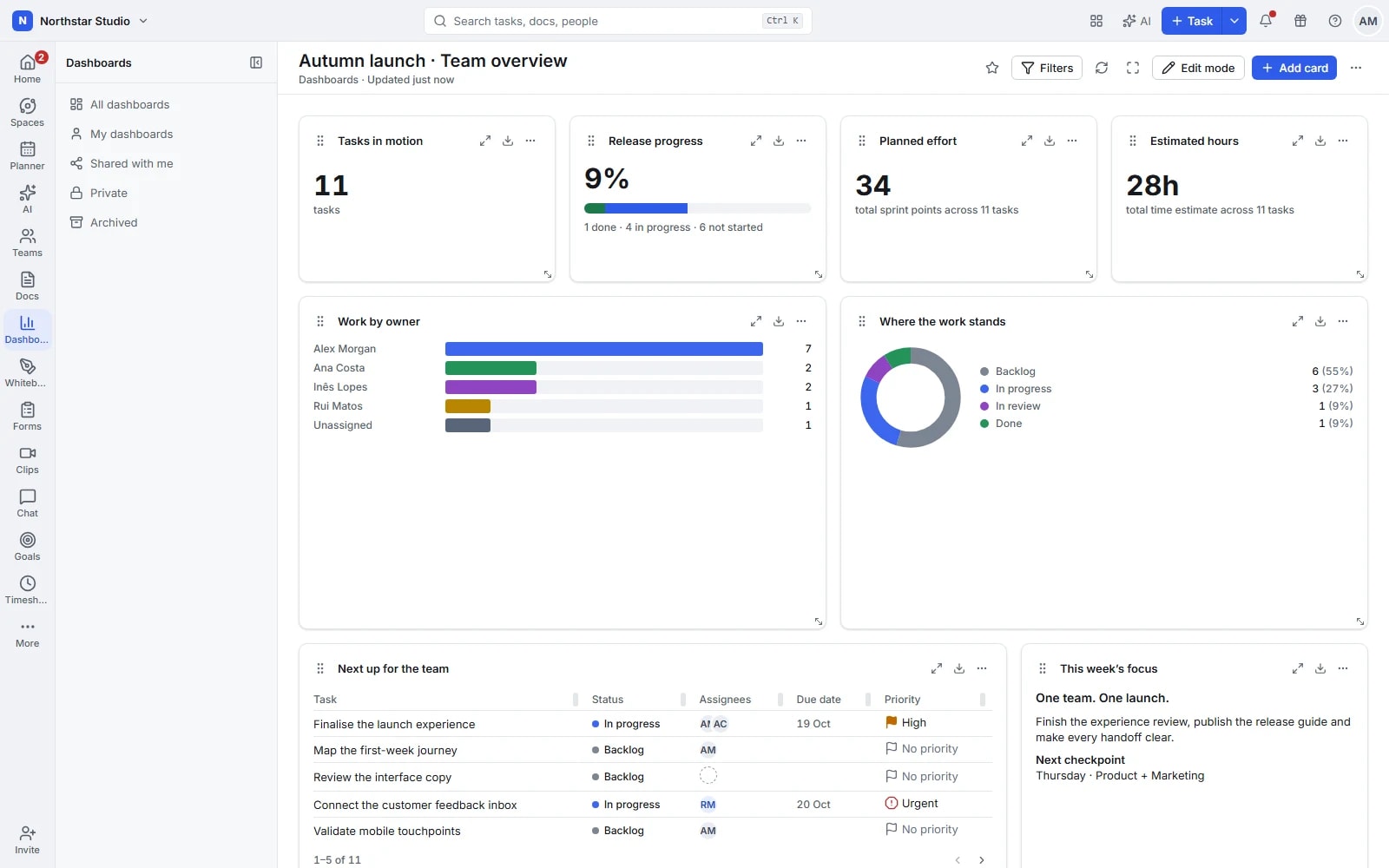The width and height of the screenshot is (1389, 868).
Task: Open the Spaces sidebar icon
Action: (x=27, y=113)
